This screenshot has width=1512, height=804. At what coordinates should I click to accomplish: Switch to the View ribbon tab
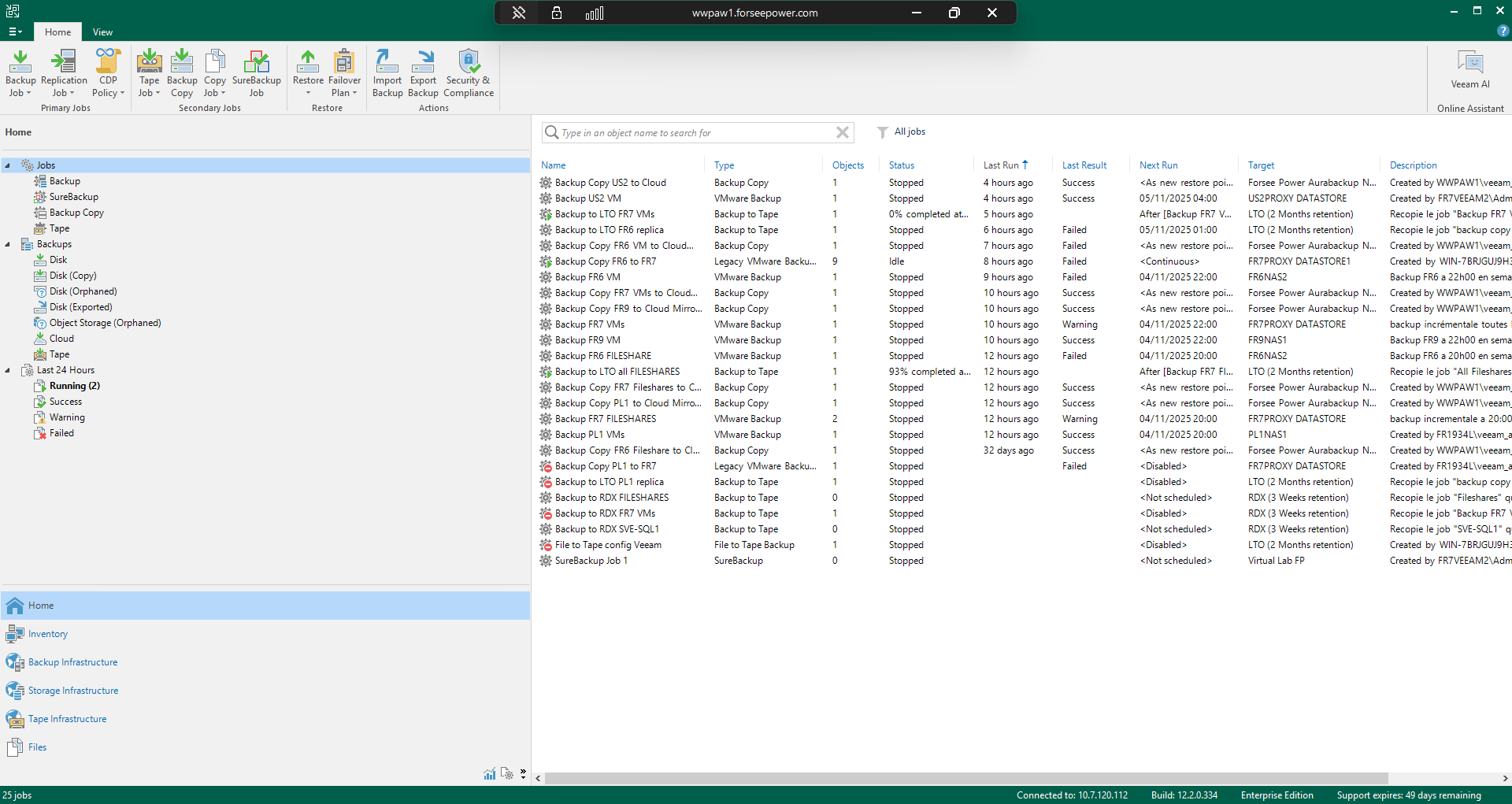102,31
